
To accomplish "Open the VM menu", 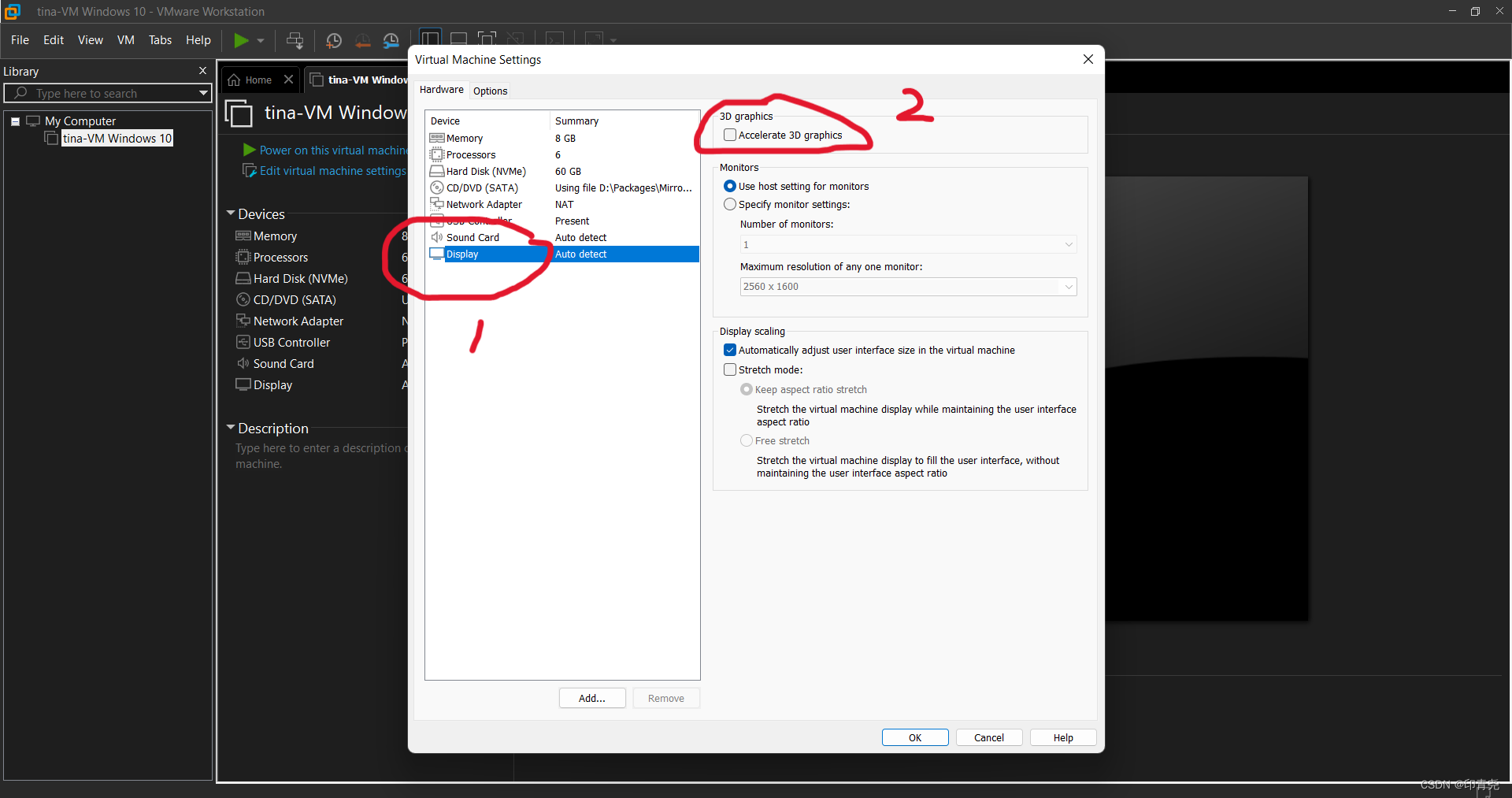I will tap(126, 40).
